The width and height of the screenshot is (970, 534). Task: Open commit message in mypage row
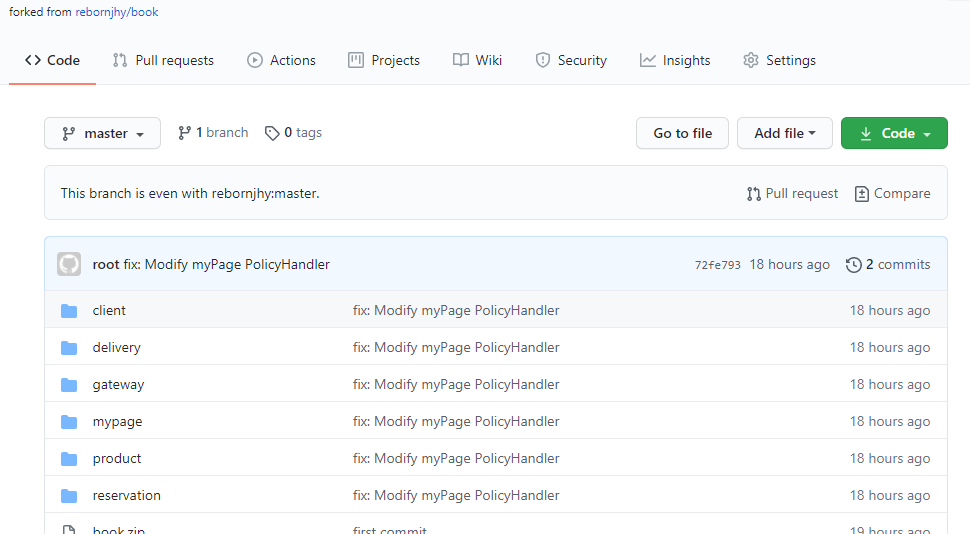456,421
